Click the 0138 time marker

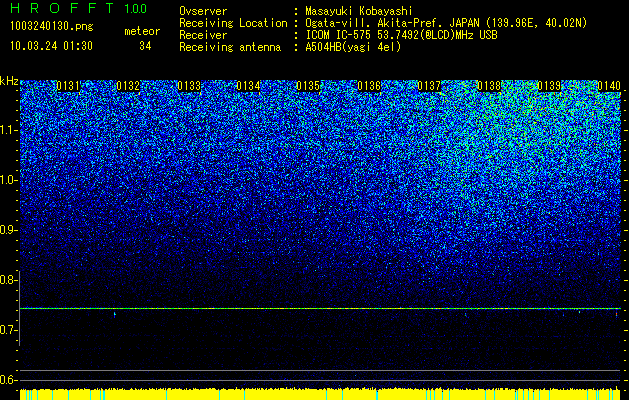pos(489,86)
